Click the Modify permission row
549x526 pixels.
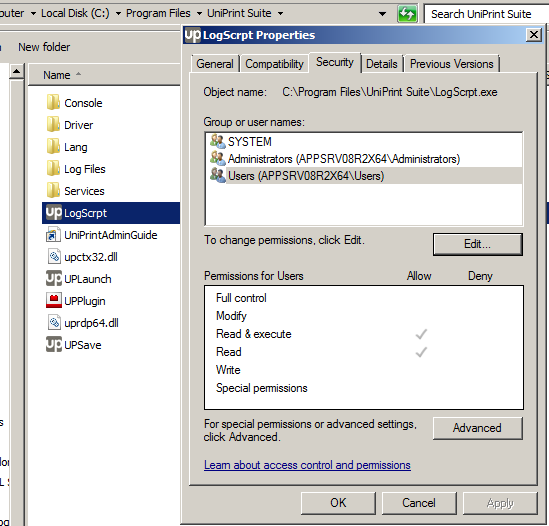(364, 316)
